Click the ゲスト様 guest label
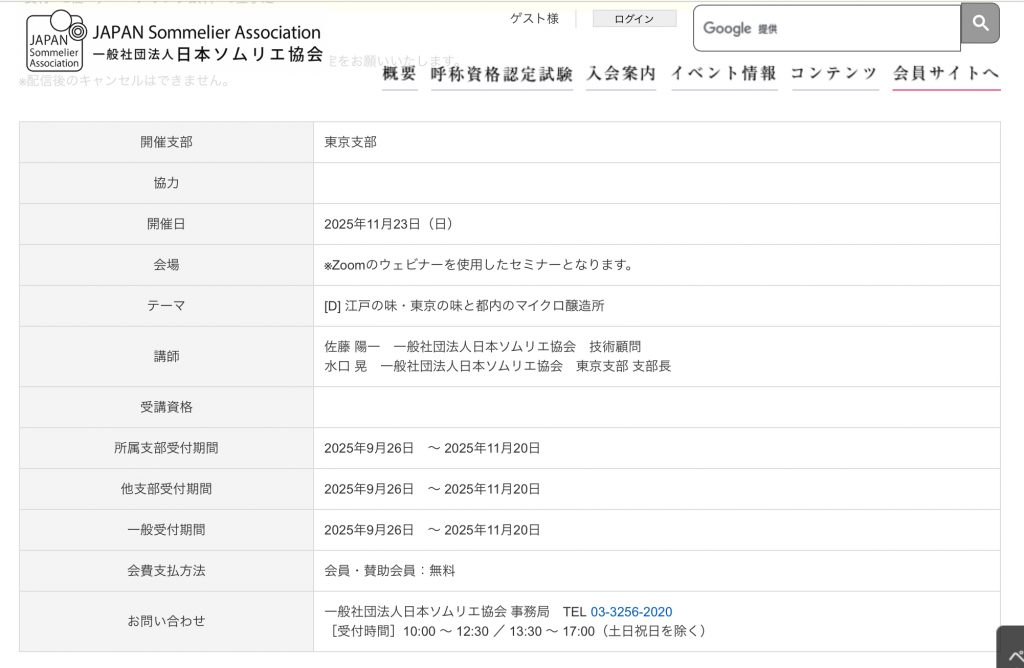 534,19
